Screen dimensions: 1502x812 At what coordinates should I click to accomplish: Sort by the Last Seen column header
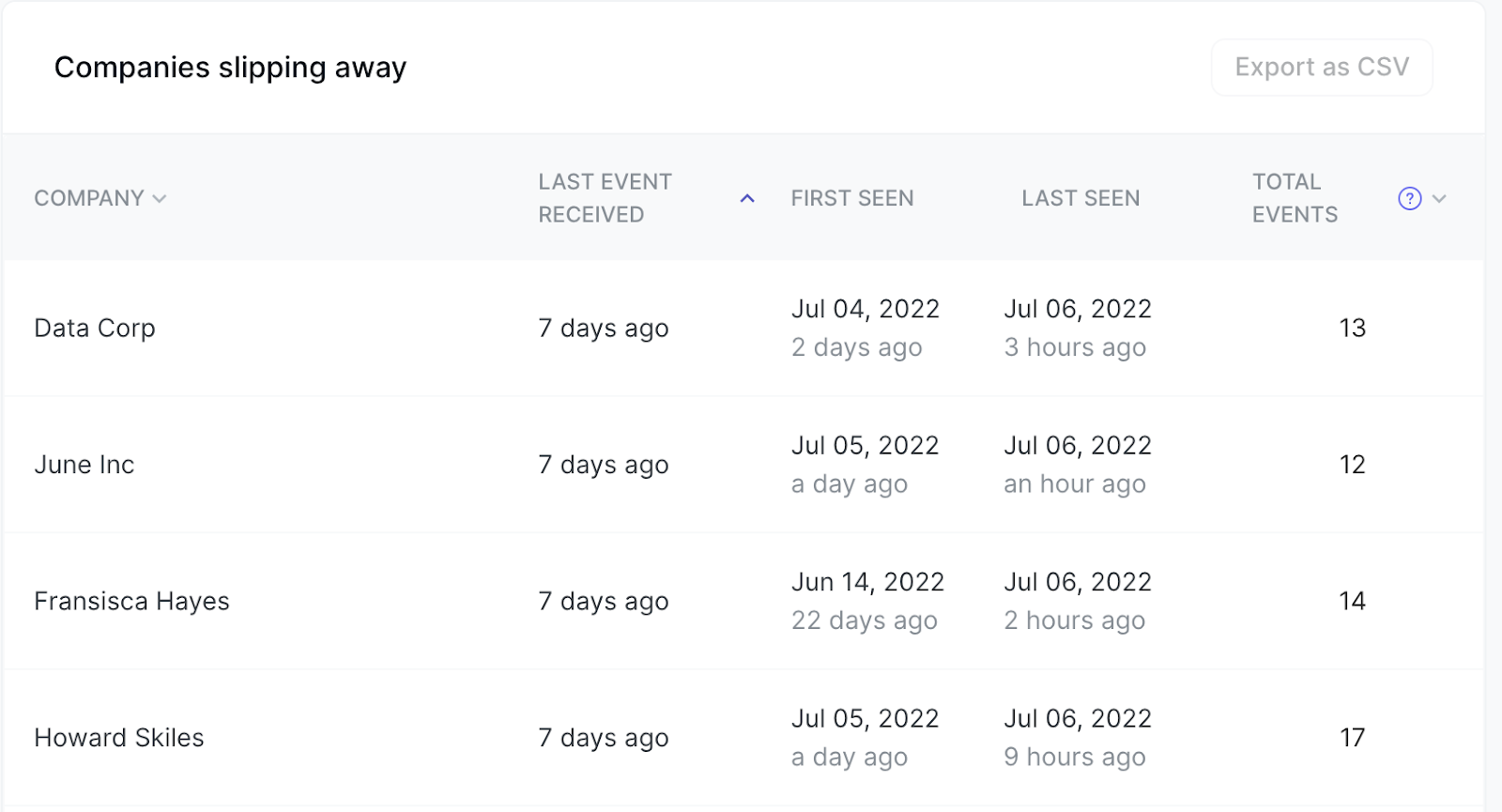1081,199
